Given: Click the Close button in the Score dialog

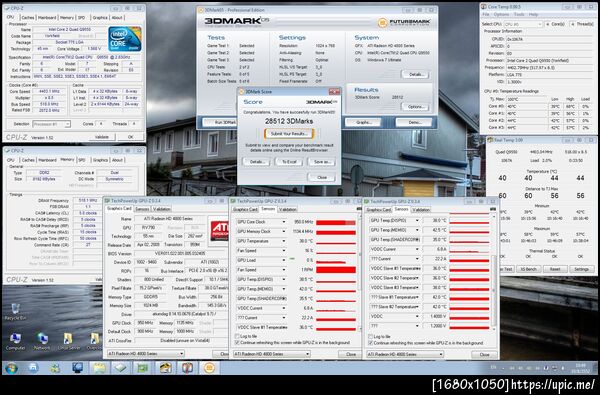Looking at the screenshot, I should point(321,177).
